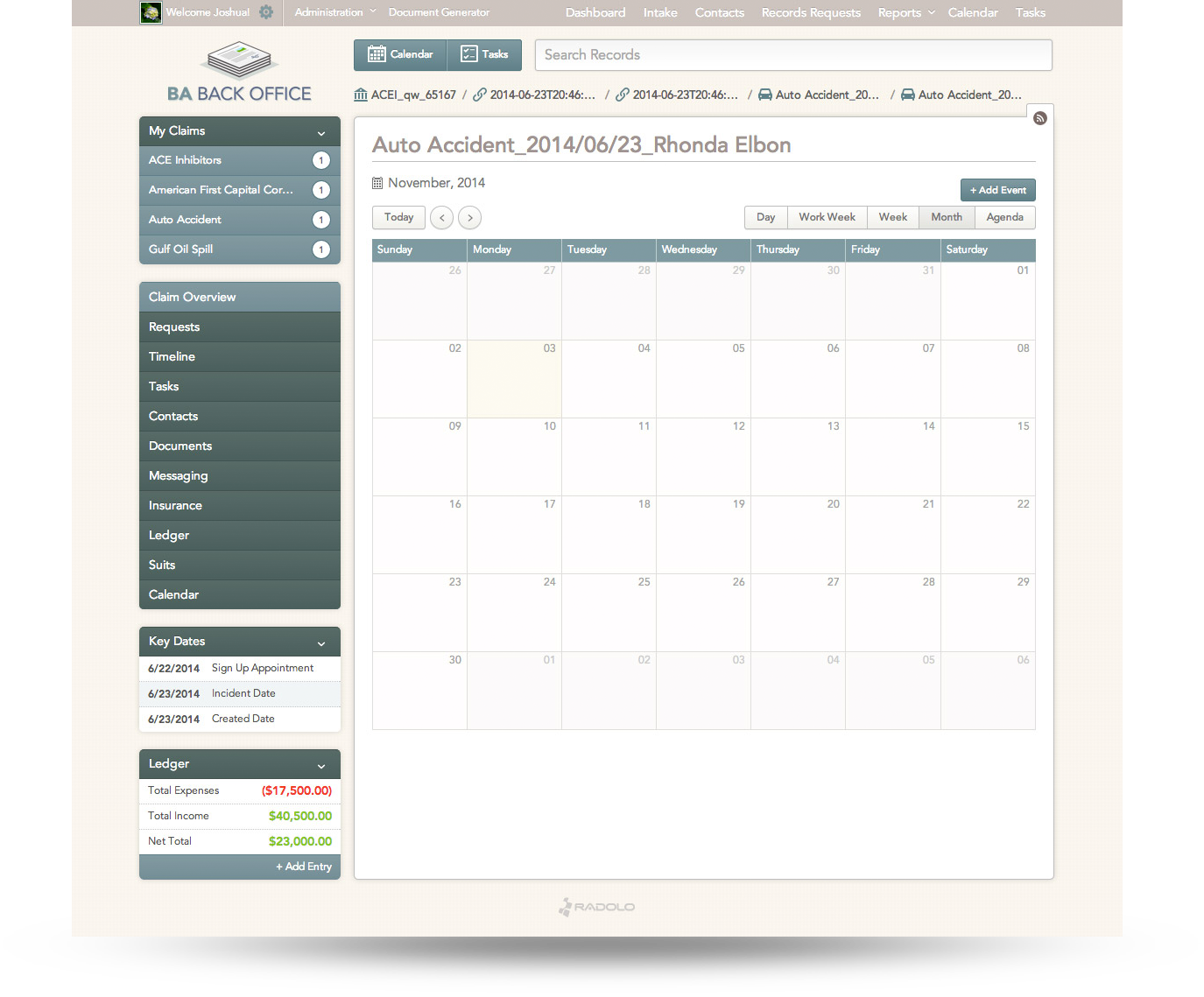Viewport: 1204px width, 997px height.
Task: Click the user avatar in the top bar
Action: (x=151, y=12)
